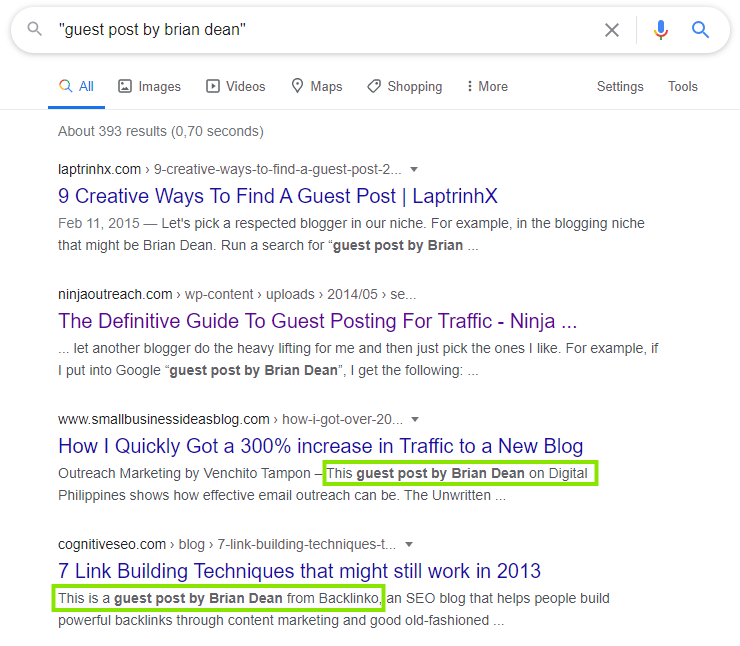The width and height of the screenshot is (740, 646).
Task: Click the cognitiveseo.com breadcrumb URL
Action: [227, 545]
